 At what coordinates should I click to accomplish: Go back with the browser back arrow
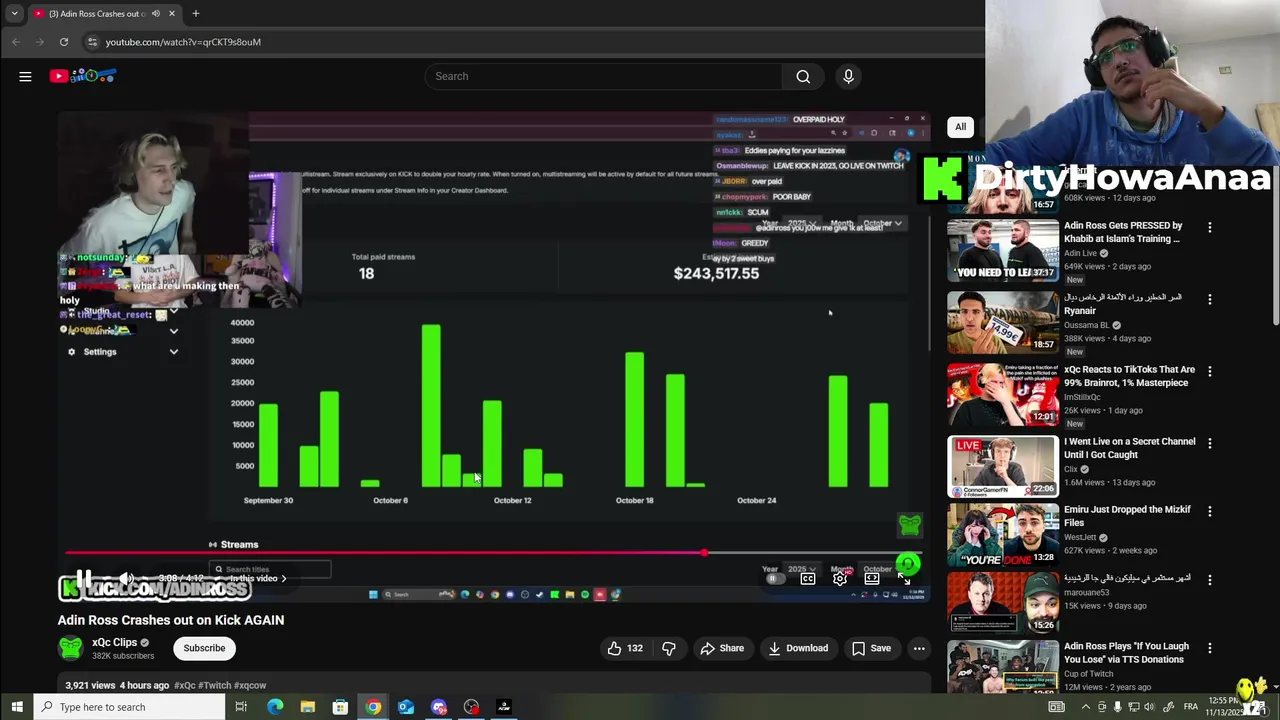pos(16,42)
